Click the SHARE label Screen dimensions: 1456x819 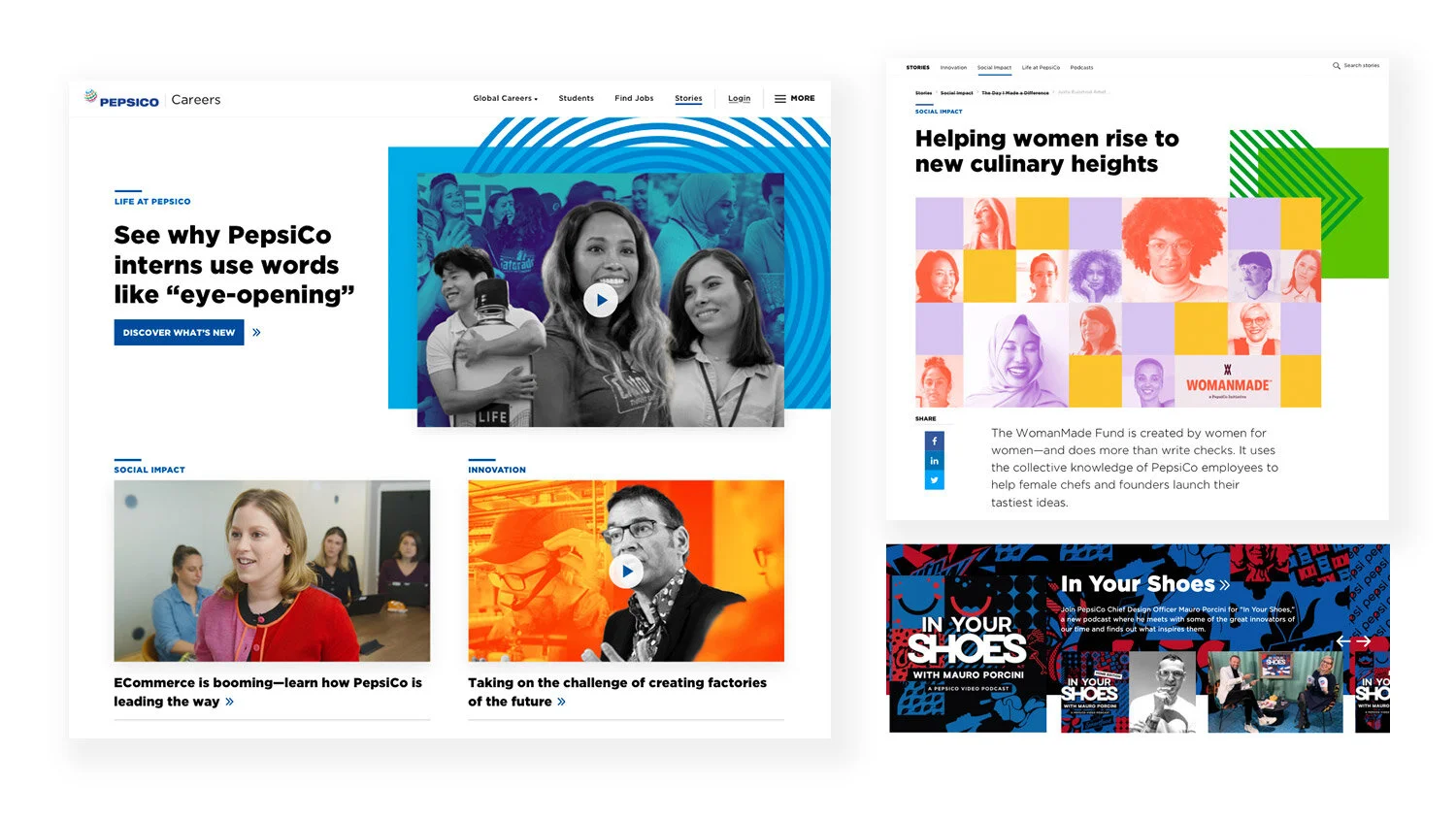click(x=926, y=419)
